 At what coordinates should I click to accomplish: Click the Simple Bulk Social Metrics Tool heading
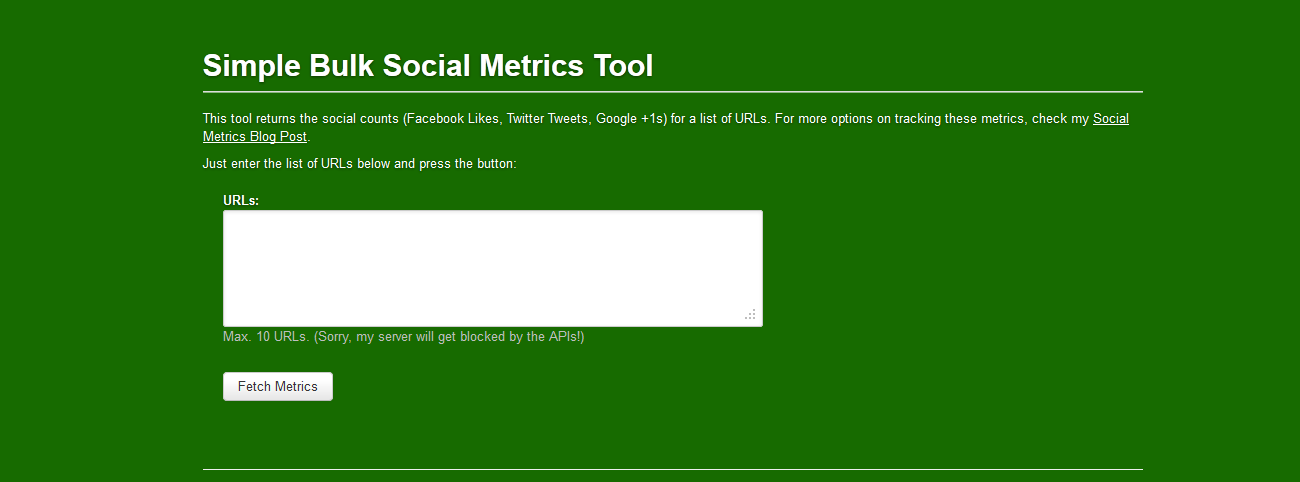click(x=427, y=66)
